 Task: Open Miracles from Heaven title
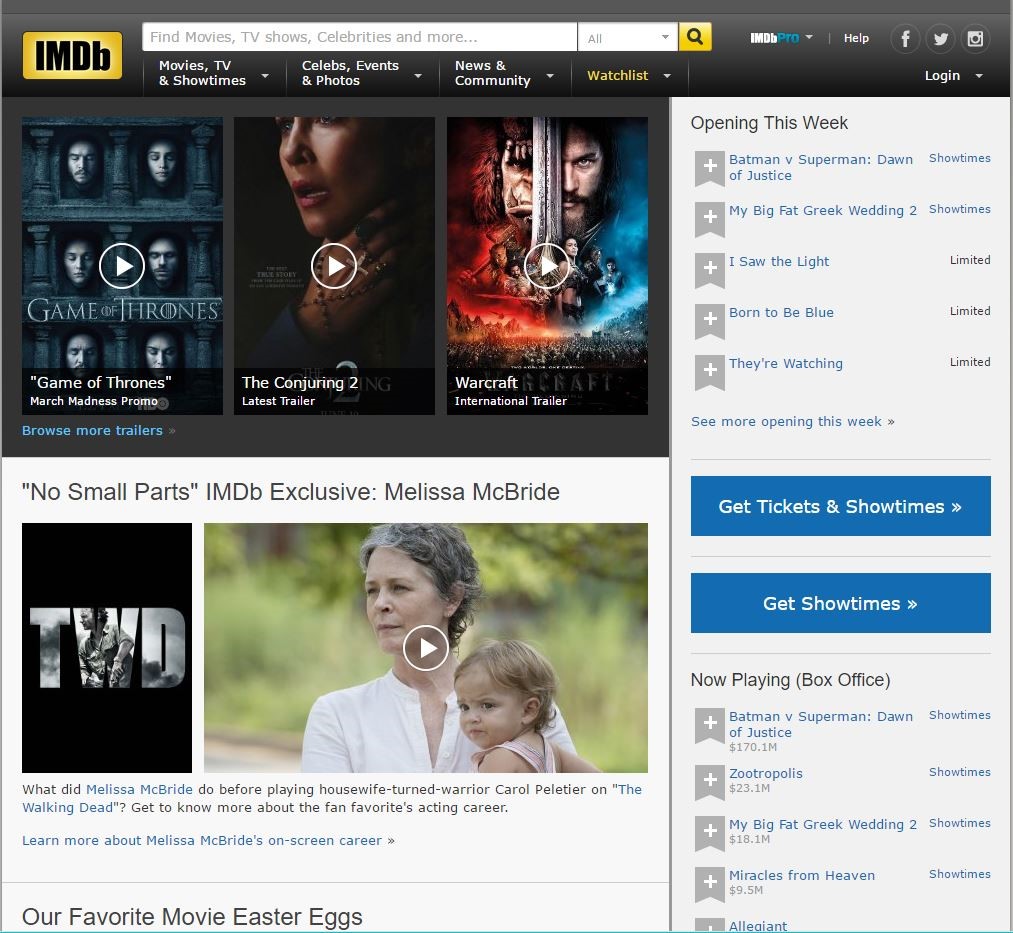(802, 875)
